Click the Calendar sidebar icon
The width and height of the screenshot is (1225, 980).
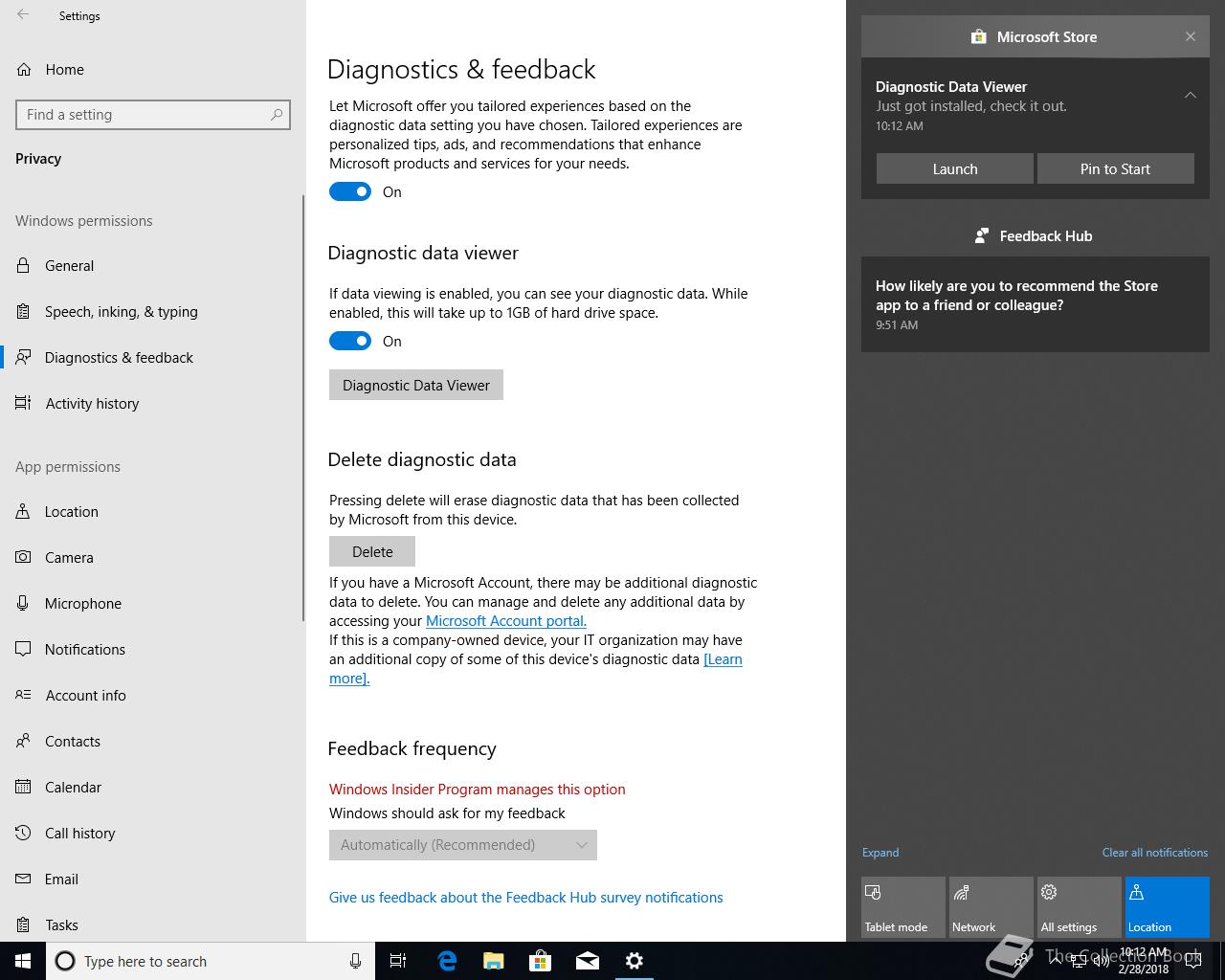coord(23,787)
